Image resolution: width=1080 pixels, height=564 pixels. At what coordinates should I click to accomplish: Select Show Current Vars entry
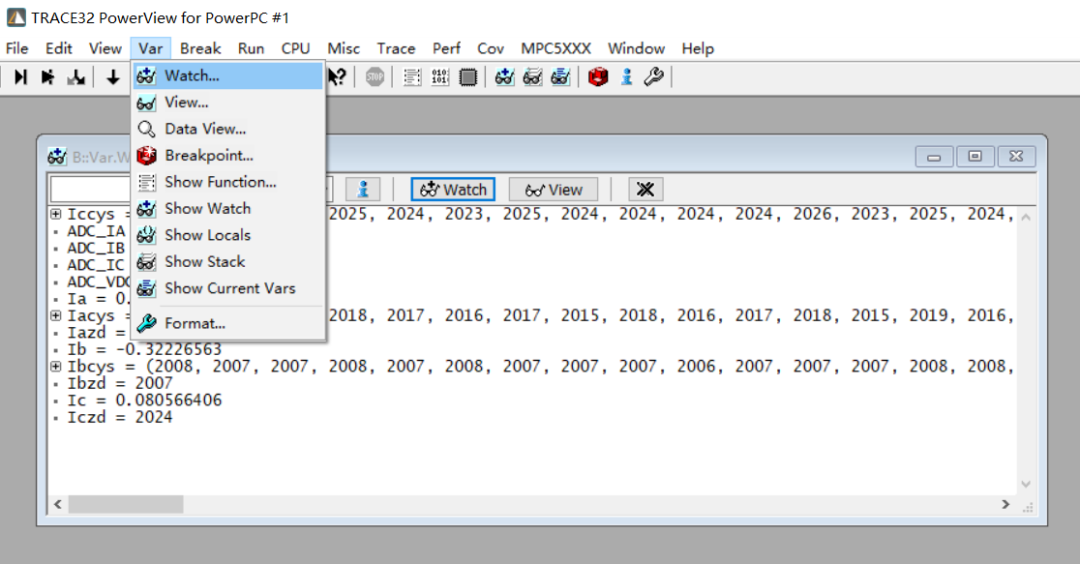click(230, 288)
